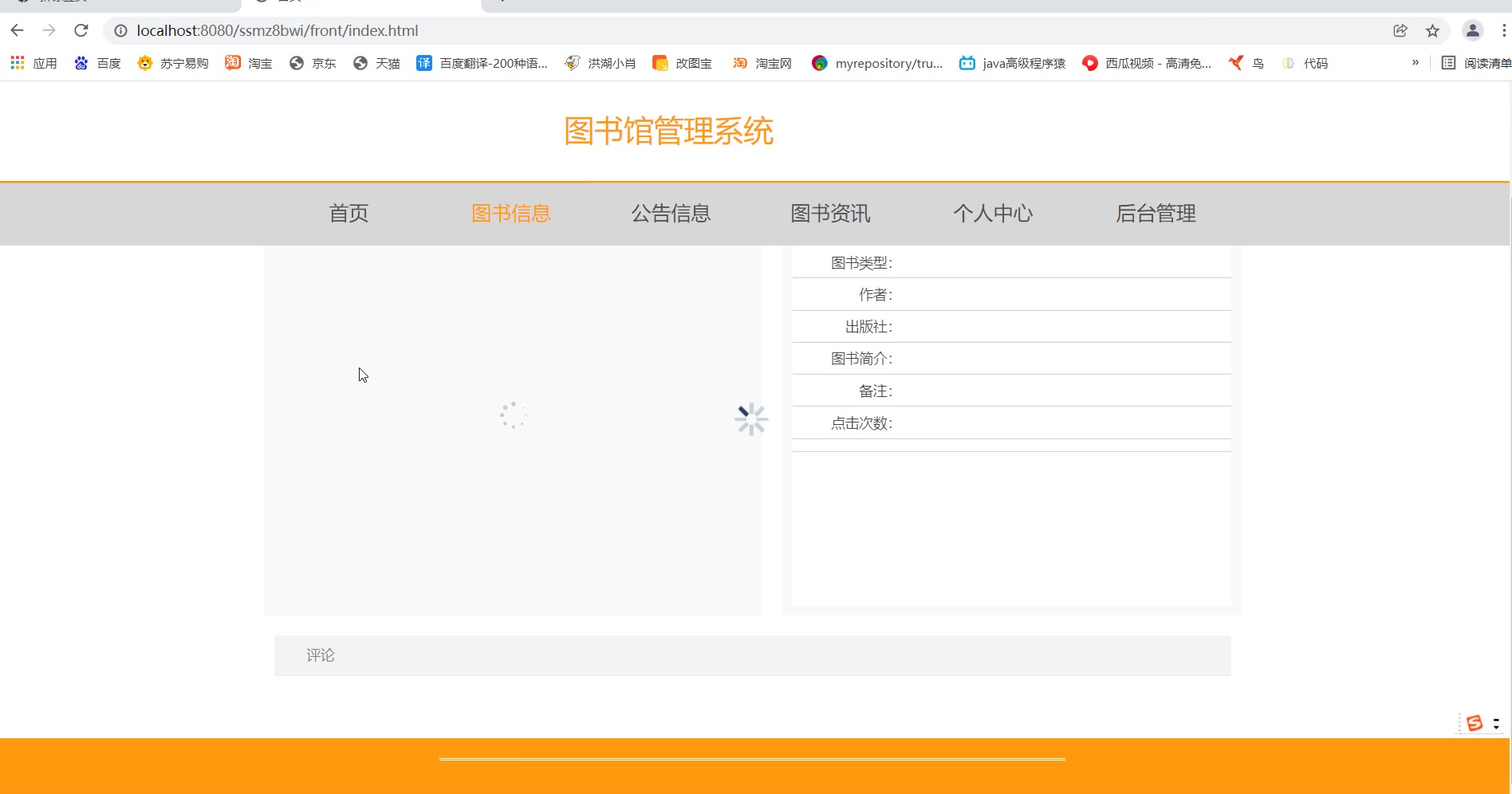The width and height of the screenshot is (1512, 794).
Task: Bookmark this page with star icon
Action: point(1432,30)
